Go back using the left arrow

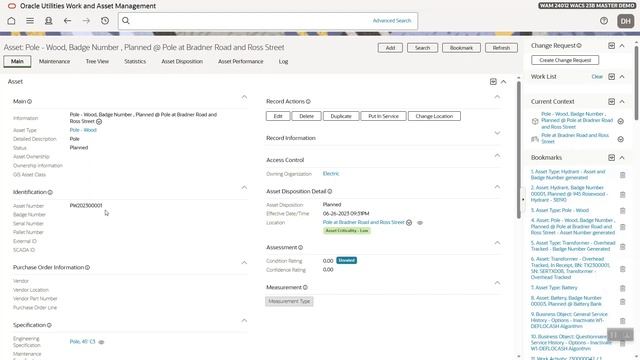[x=67, y=20]
